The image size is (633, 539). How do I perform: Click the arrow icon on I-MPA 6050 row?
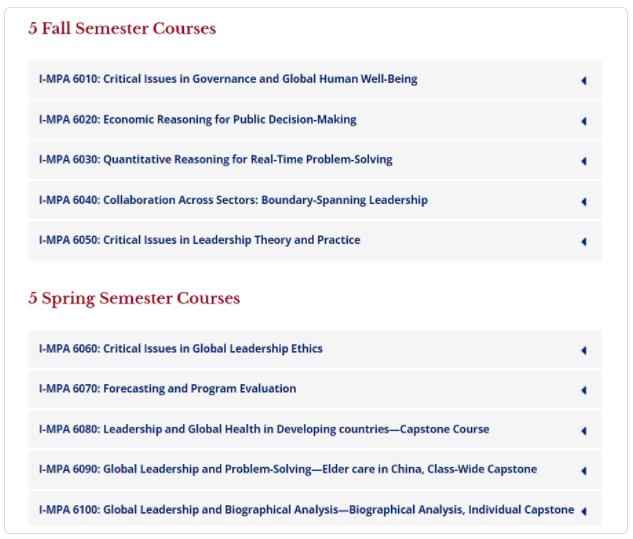tap(583, 241)
